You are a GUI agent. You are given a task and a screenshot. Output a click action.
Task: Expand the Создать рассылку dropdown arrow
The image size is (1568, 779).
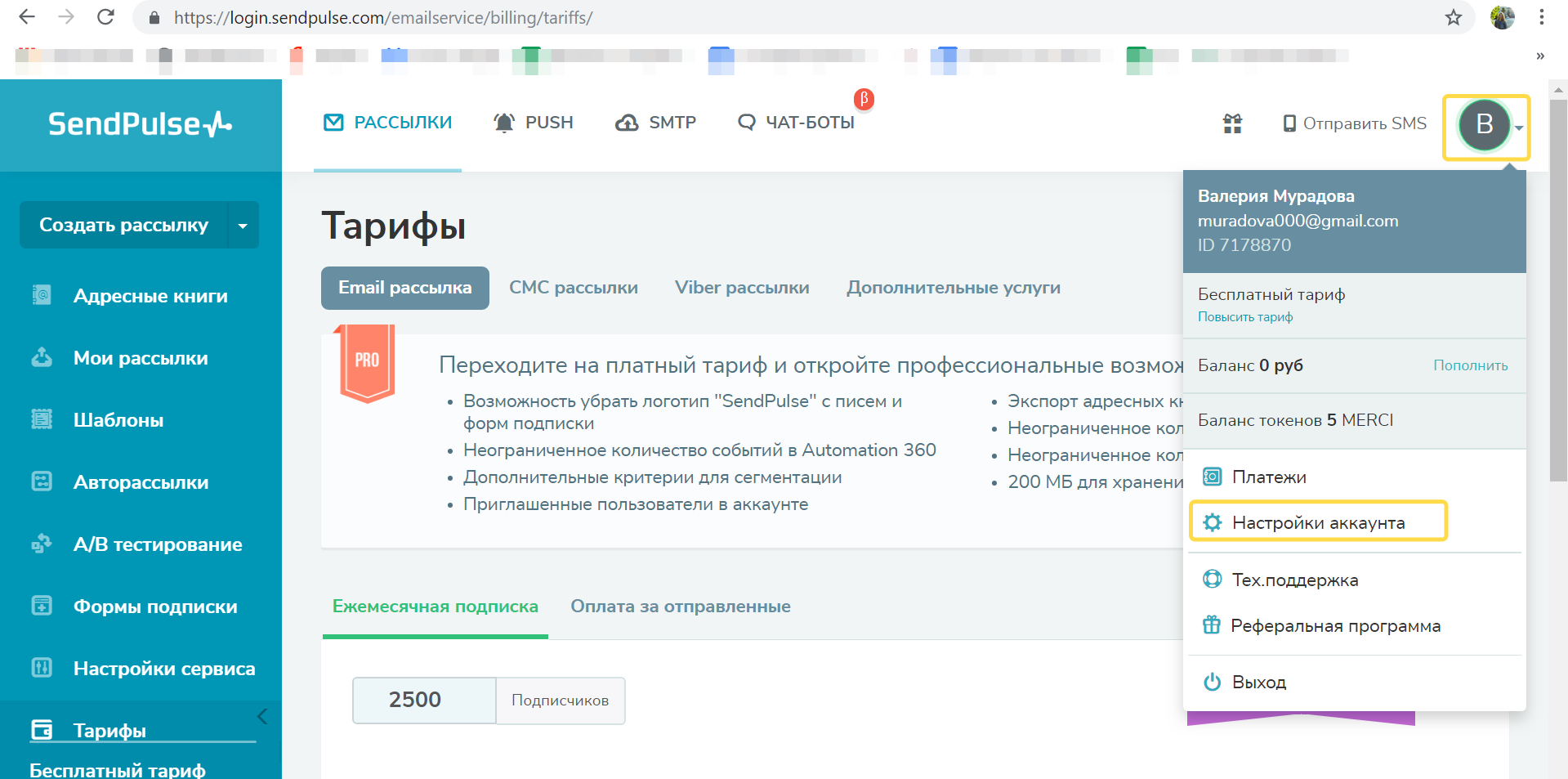(243, 225)
